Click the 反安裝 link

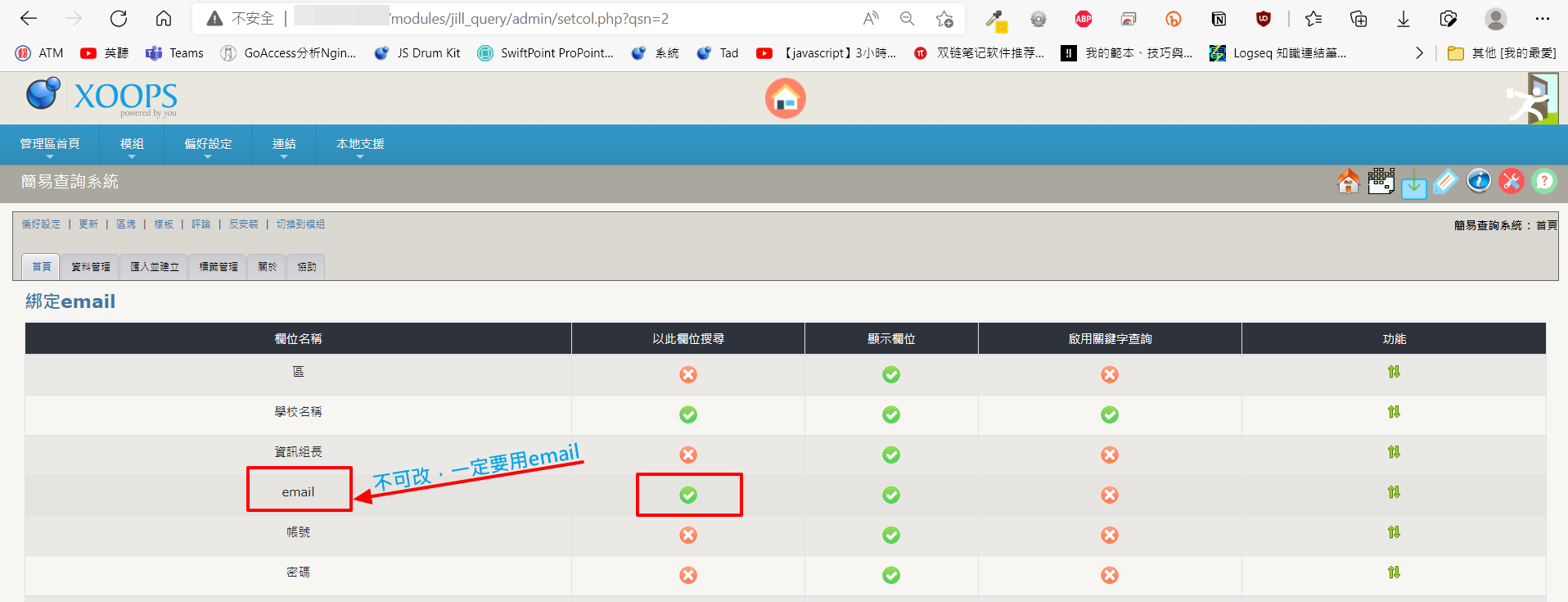pyautogui.click(x=243, y=224)
